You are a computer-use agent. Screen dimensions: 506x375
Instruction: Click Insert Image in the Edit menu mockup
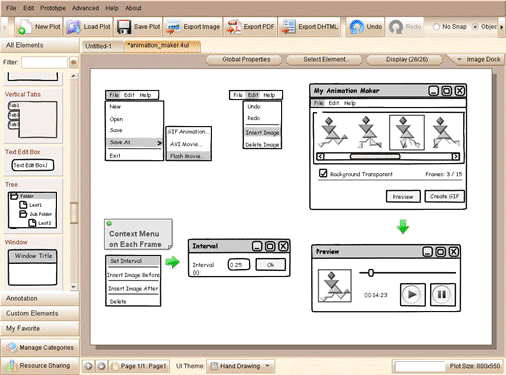(x=262, y=132)
